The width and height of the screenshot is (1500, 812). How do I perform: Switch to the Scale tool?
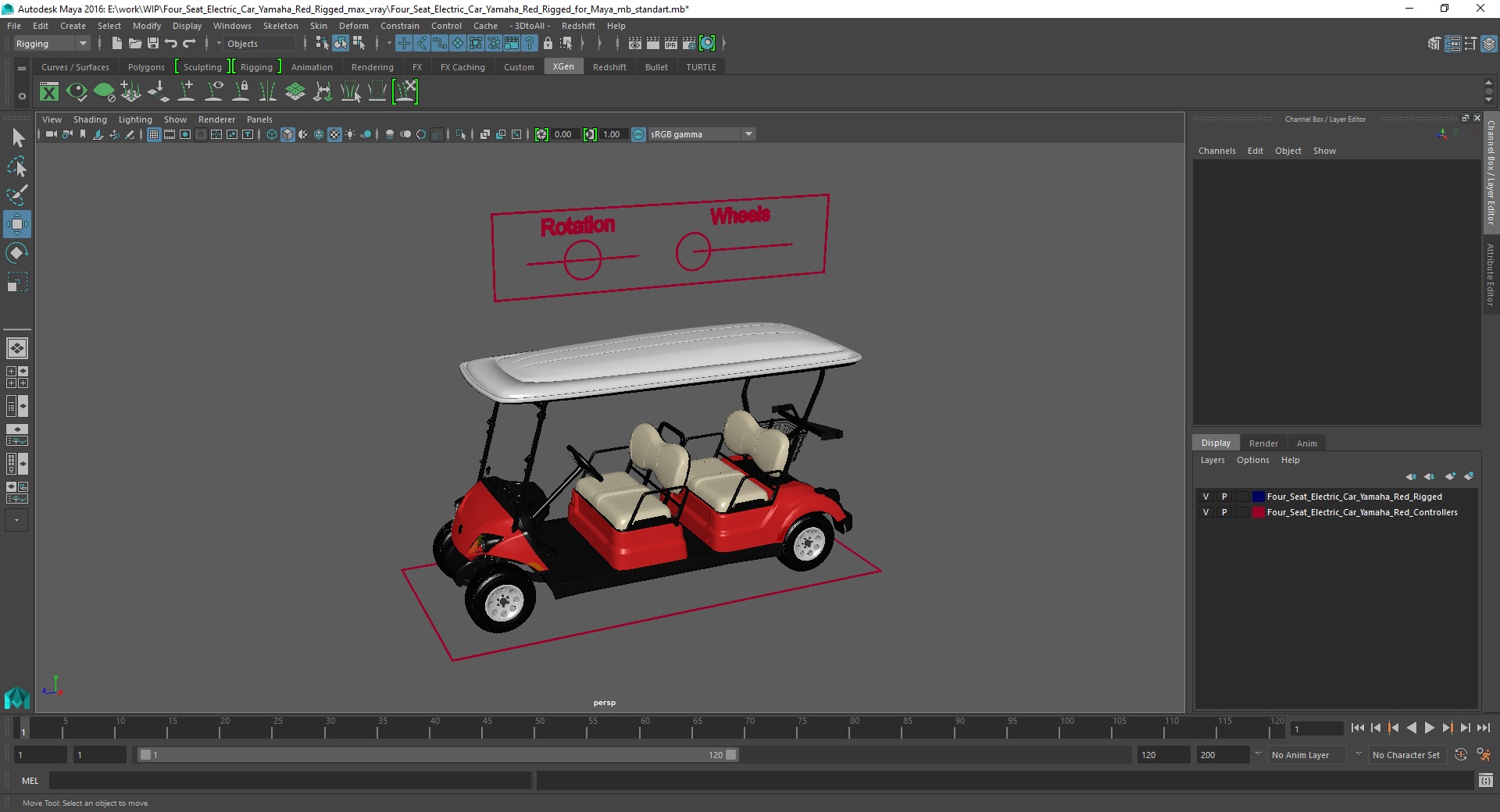(17, 281)
